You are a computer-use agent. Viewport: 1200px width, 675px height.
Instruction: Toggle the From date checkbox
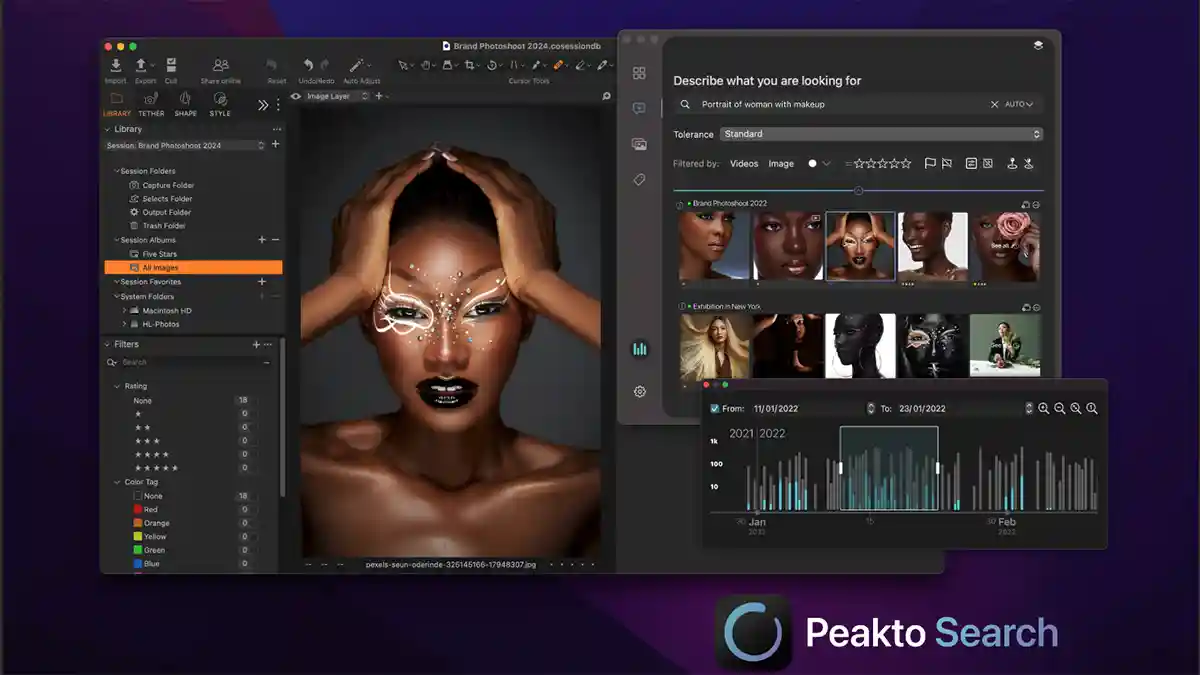click(714, 408)
